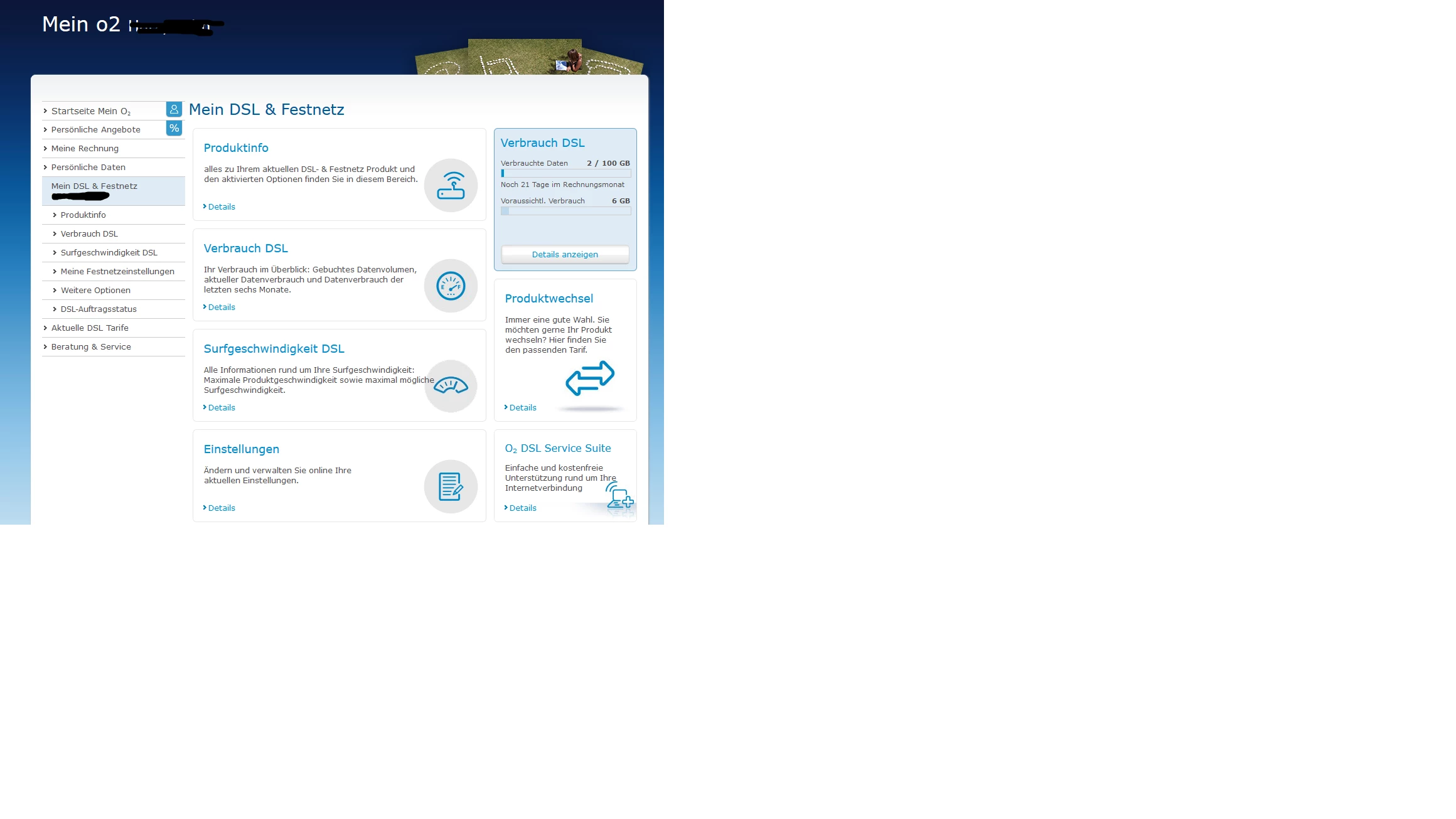Select Meine Rechnung in sidebar menu

85,148
